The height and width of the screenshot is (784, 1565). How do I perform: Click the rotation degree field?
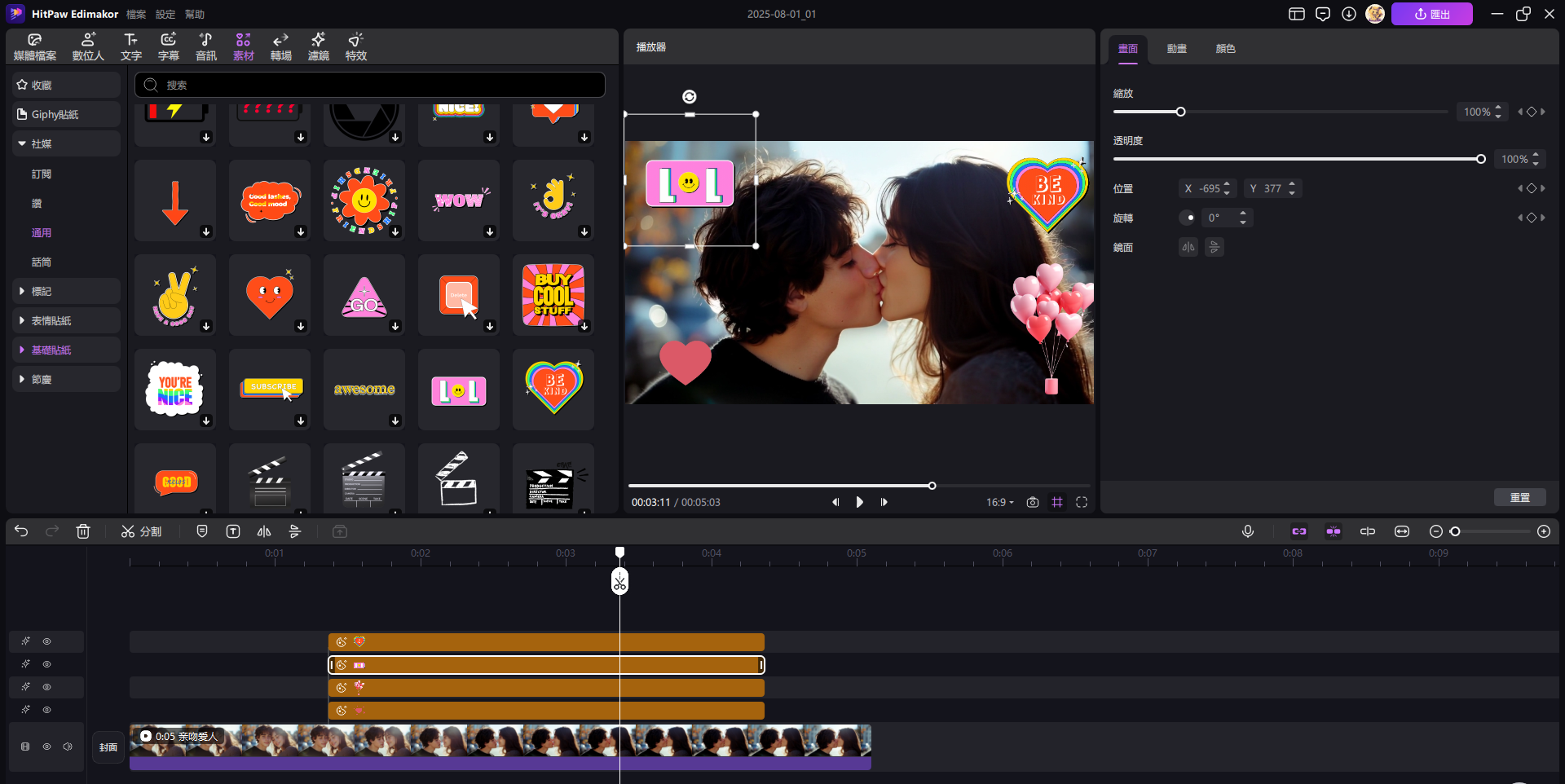[1226, 218]
